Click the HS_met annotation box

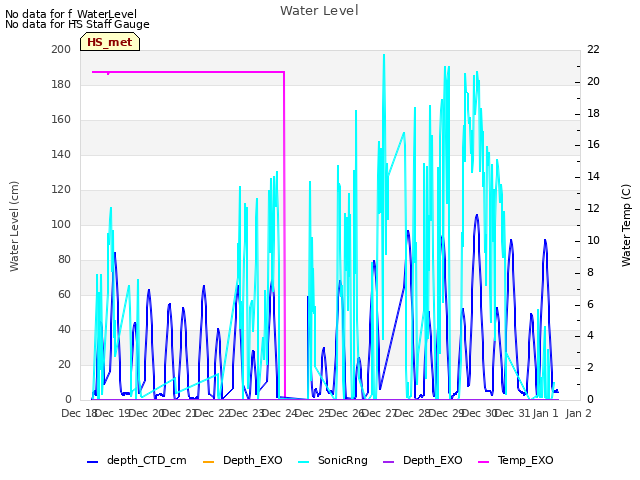click(x=110, y=42)
